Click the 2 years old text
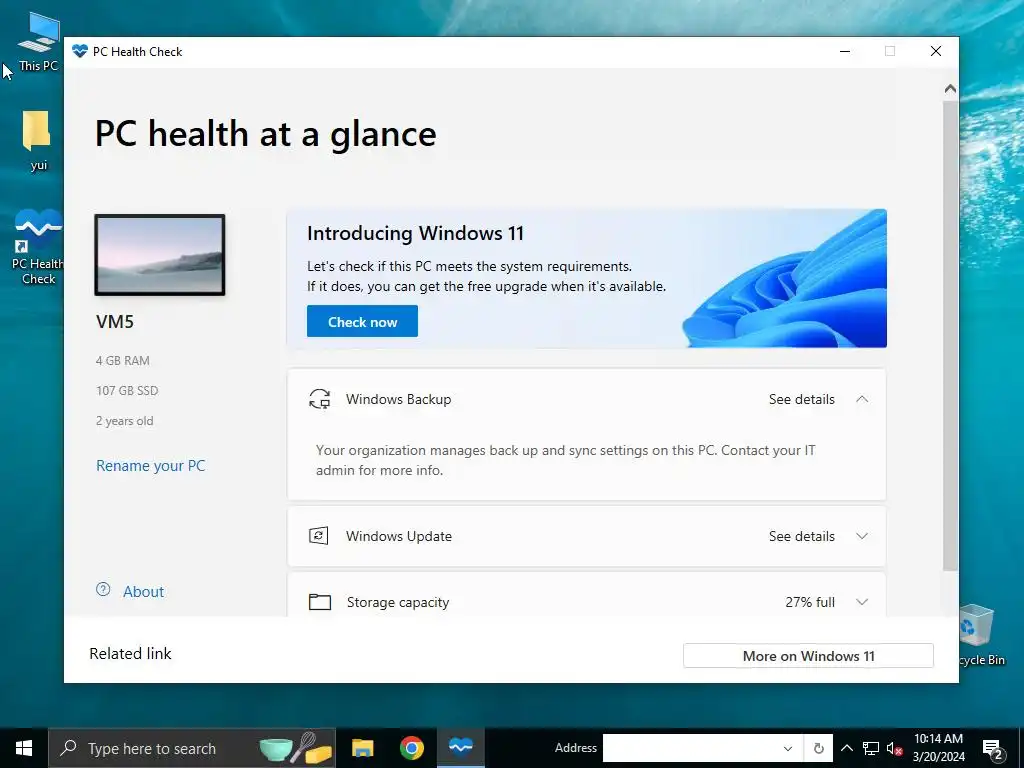This screenshot has width=1024, height=768. pos(125,421)
